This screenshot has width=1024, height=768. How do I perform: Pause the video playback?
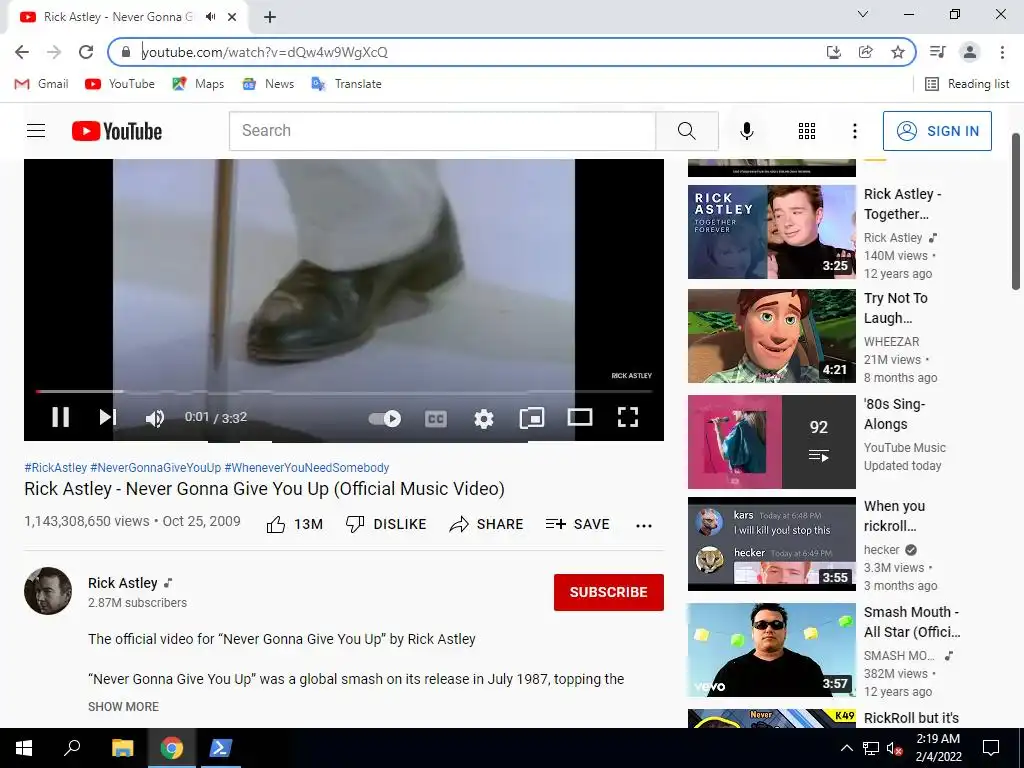[61, 417]
